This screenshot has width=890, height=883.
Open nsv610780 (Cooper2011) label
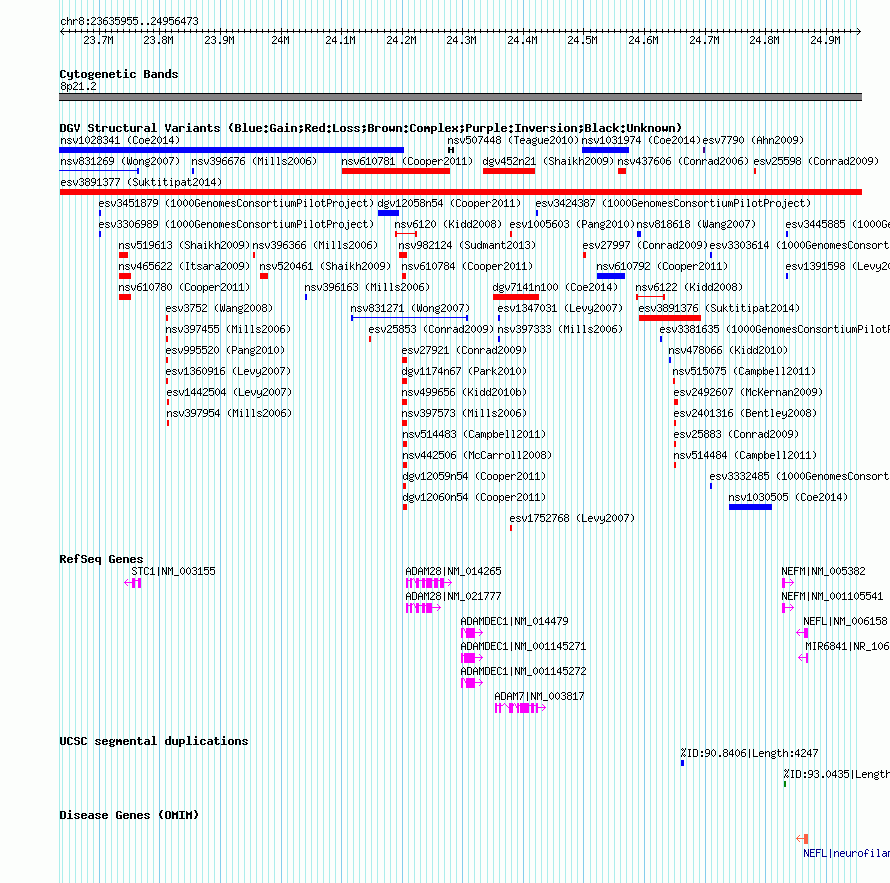184,287
